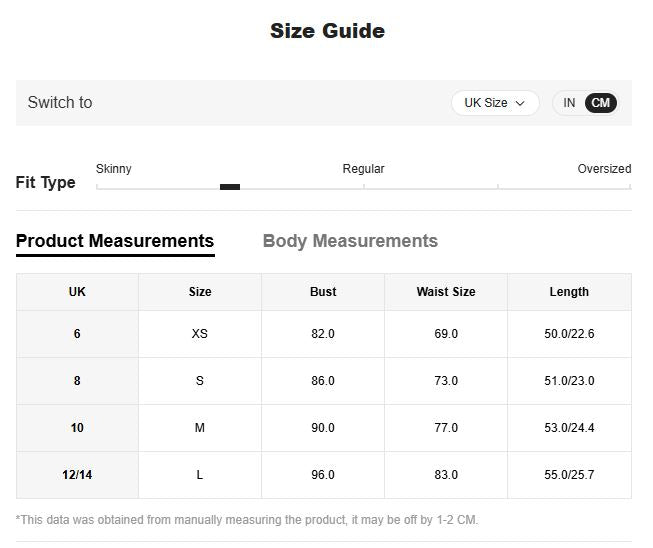Select the UK 6 row label

pyautogui.click(x=77, y=334)
